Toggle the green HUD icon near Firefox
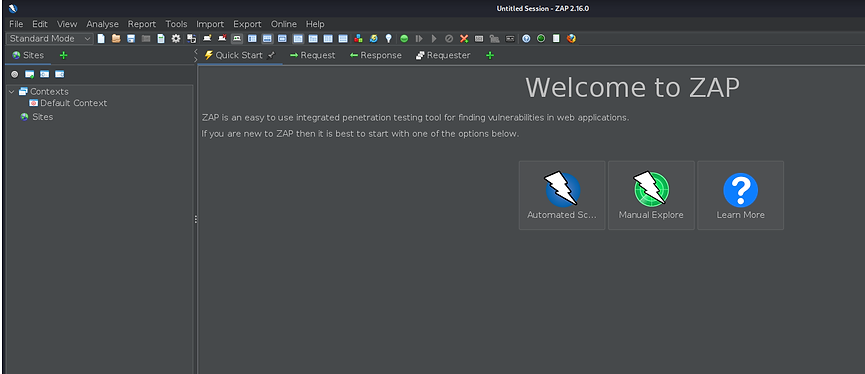The height and width of the screenshot is (374, 865). (541, 39)
